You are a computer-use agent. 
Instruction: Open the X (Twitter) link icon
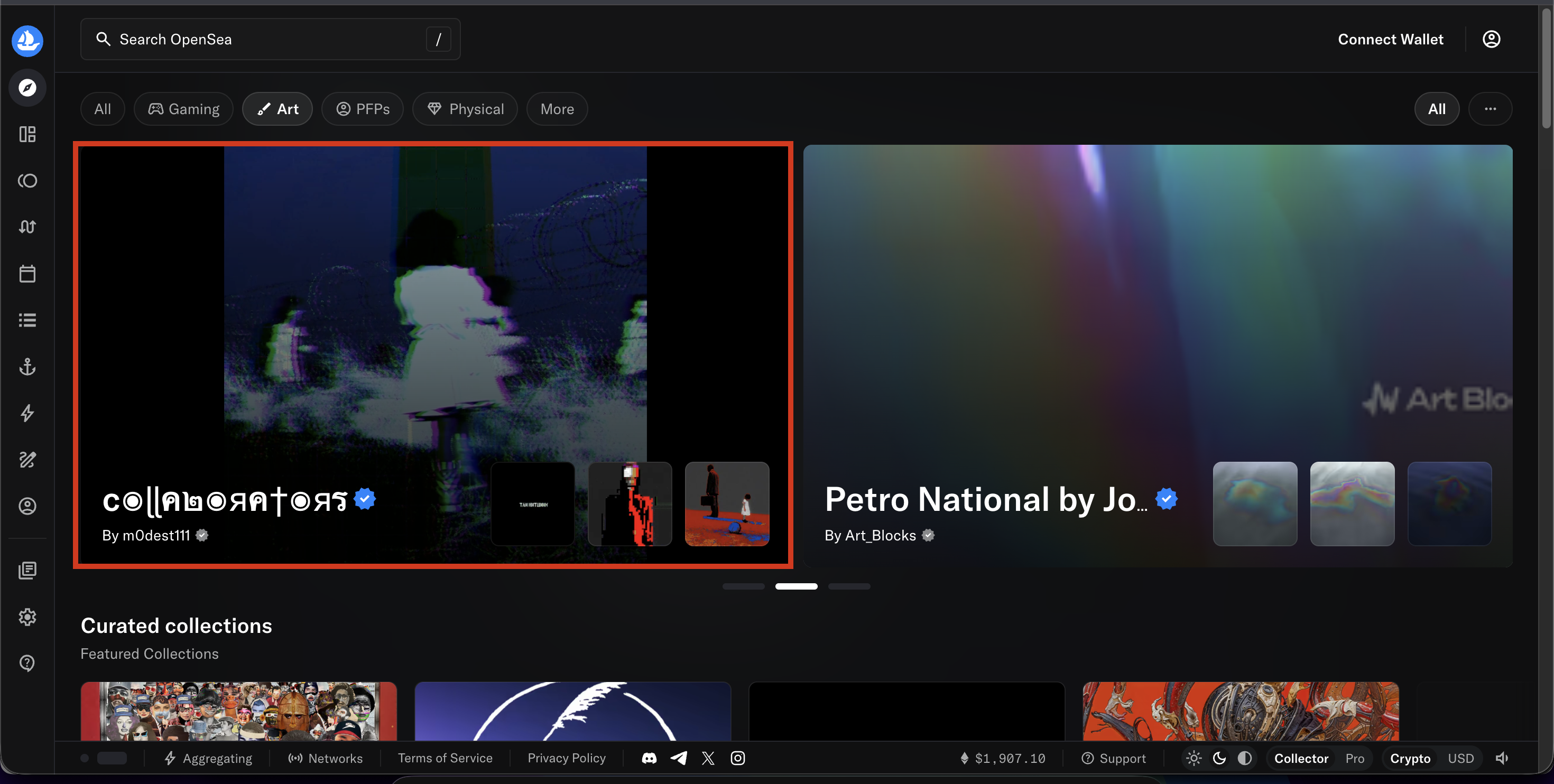708,758
